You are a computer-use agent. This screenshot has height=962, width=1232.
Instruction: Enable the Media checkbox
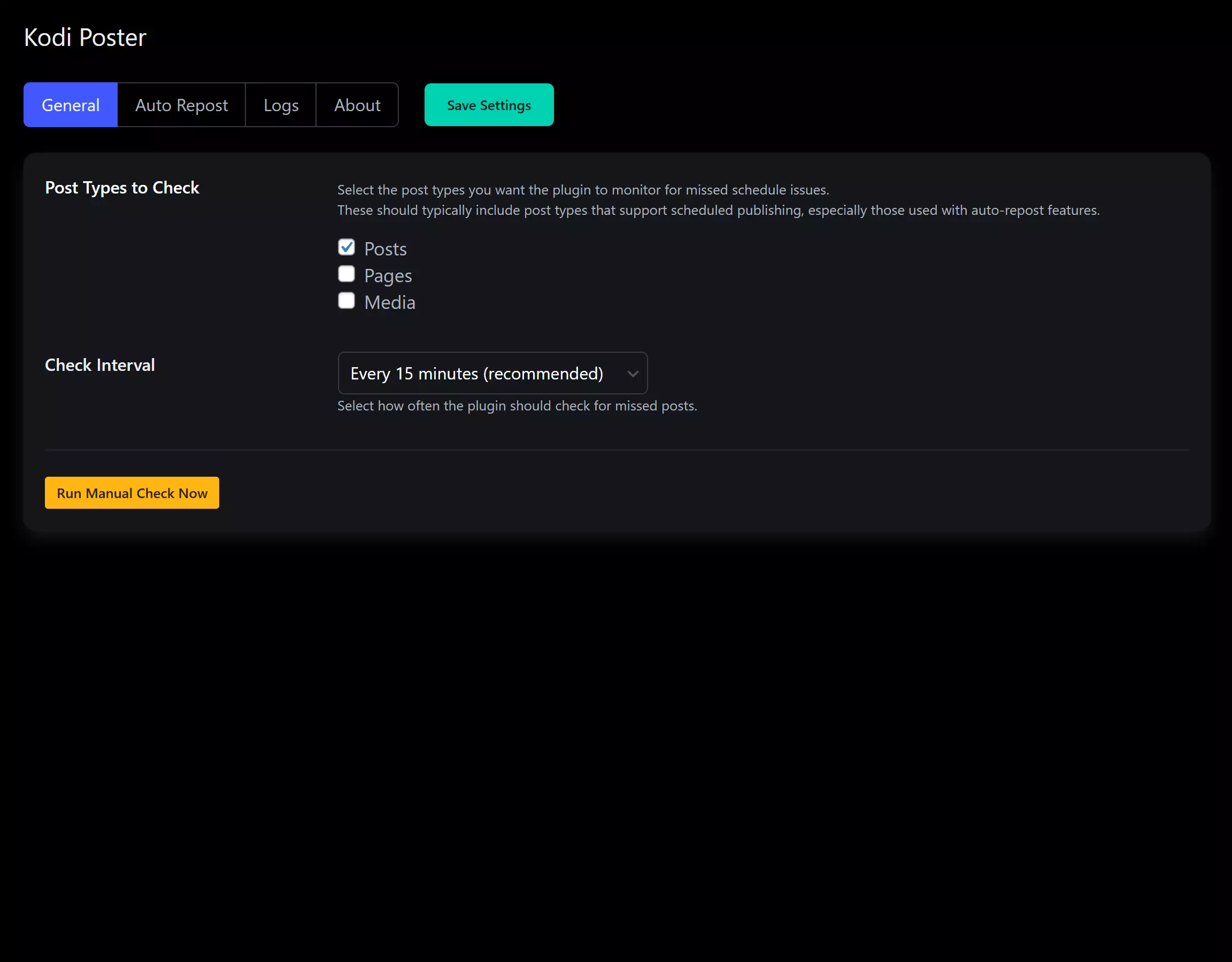(346, 300)
